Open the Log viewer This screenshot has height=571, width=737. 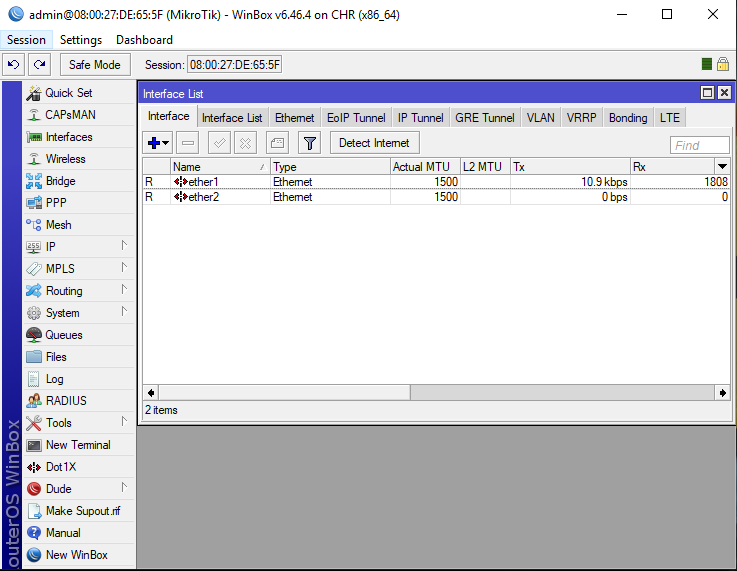79,379
